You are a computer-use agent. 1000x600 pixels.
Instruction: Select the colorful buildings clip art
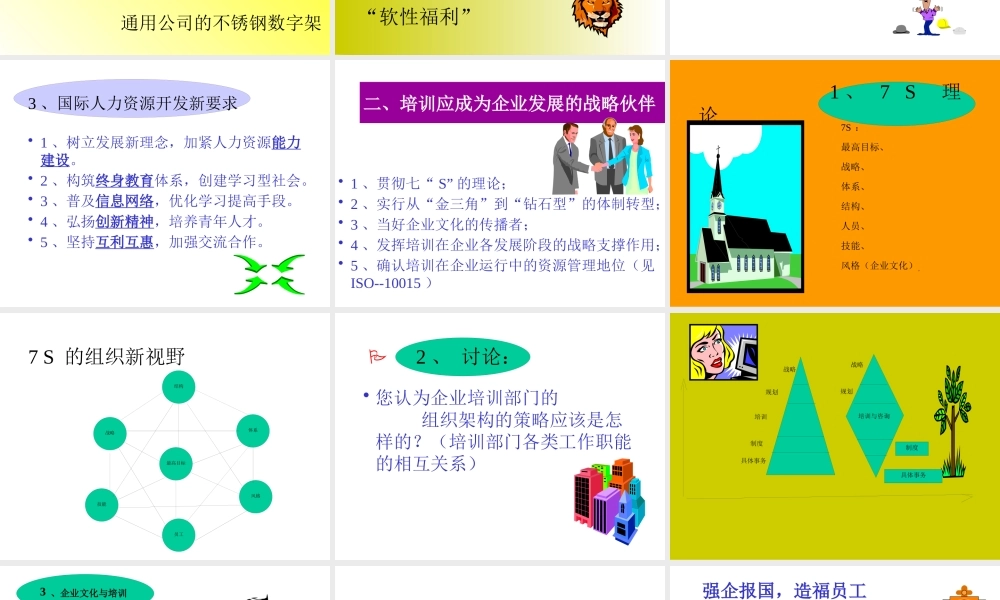[610, 501]
